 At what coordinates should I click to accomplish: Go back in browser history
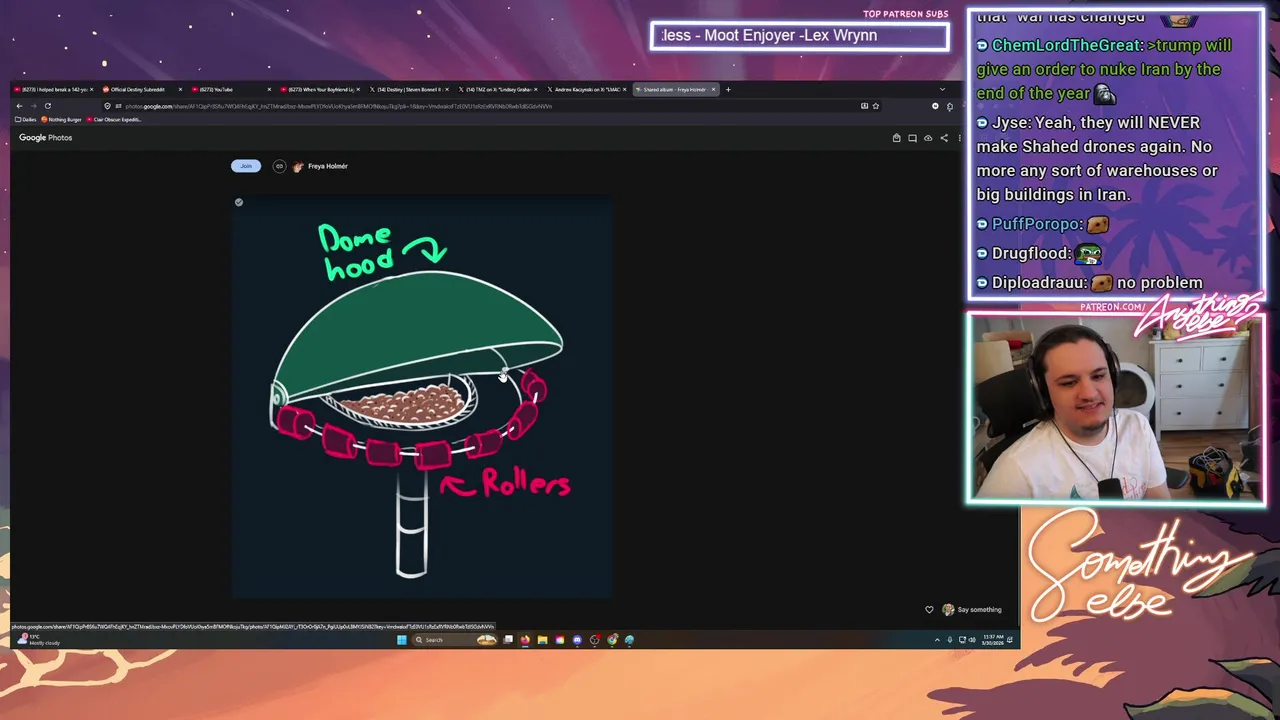click(19, 106)
